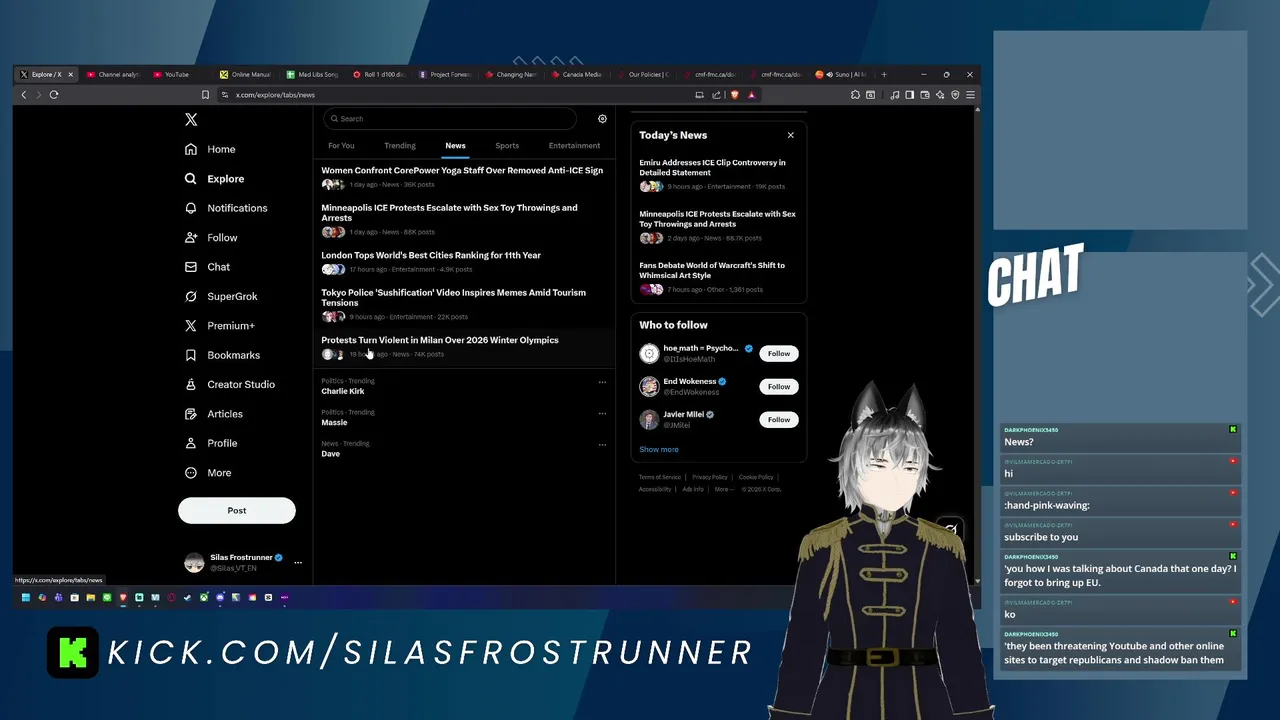
Task: Select the News tab
Action: click(455, 146)
